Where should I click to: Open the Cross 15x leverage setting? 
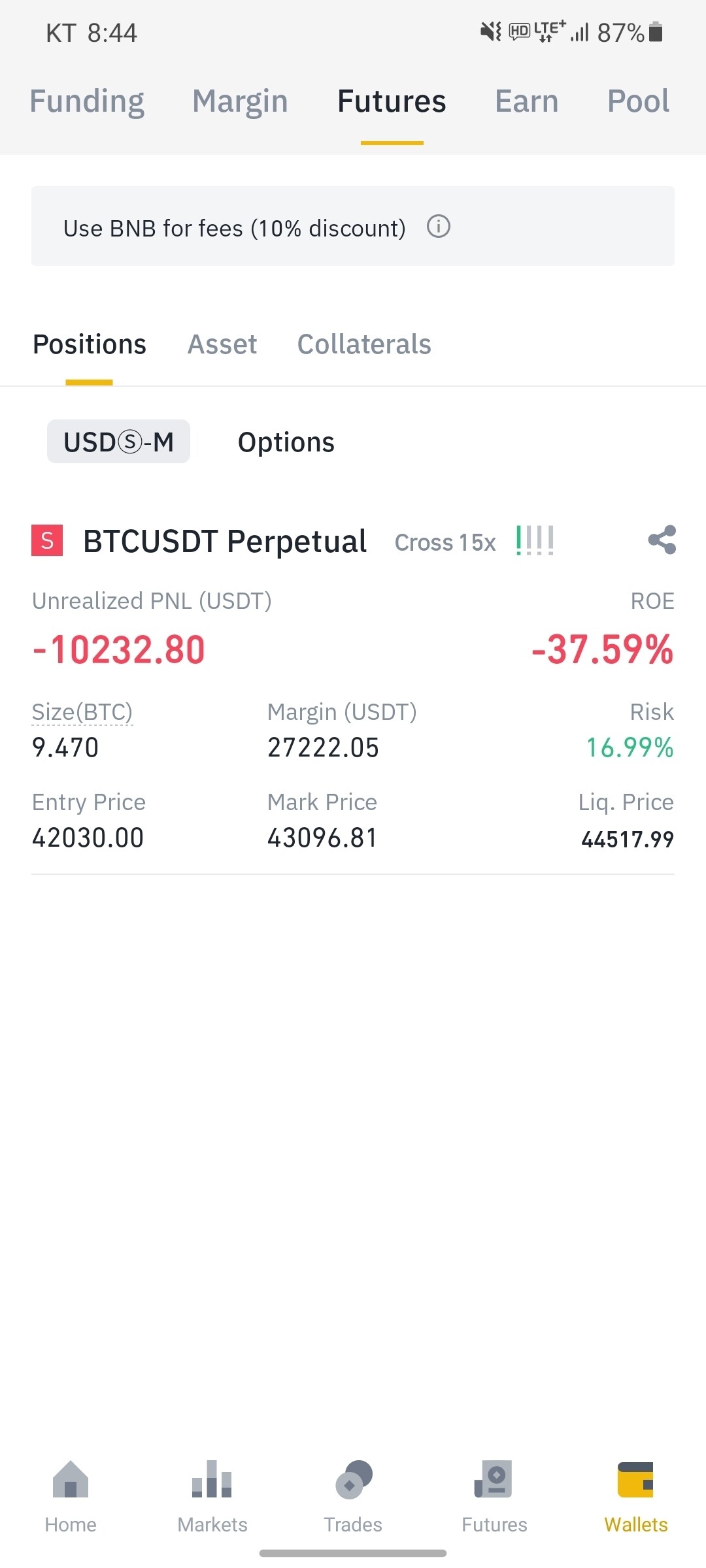click(445, 542)
